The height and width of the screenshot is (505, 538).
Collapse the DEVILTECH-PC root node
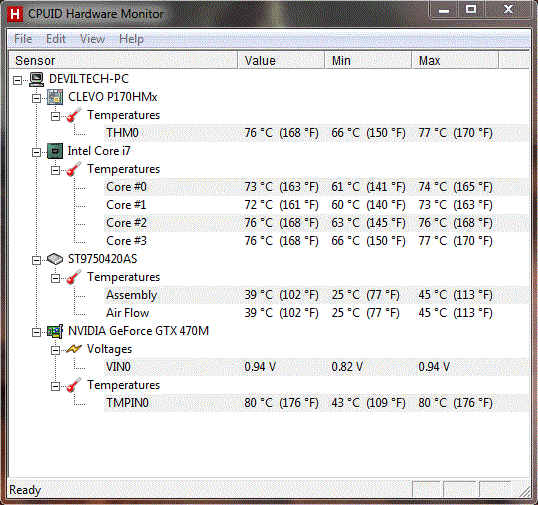[17, 80]
